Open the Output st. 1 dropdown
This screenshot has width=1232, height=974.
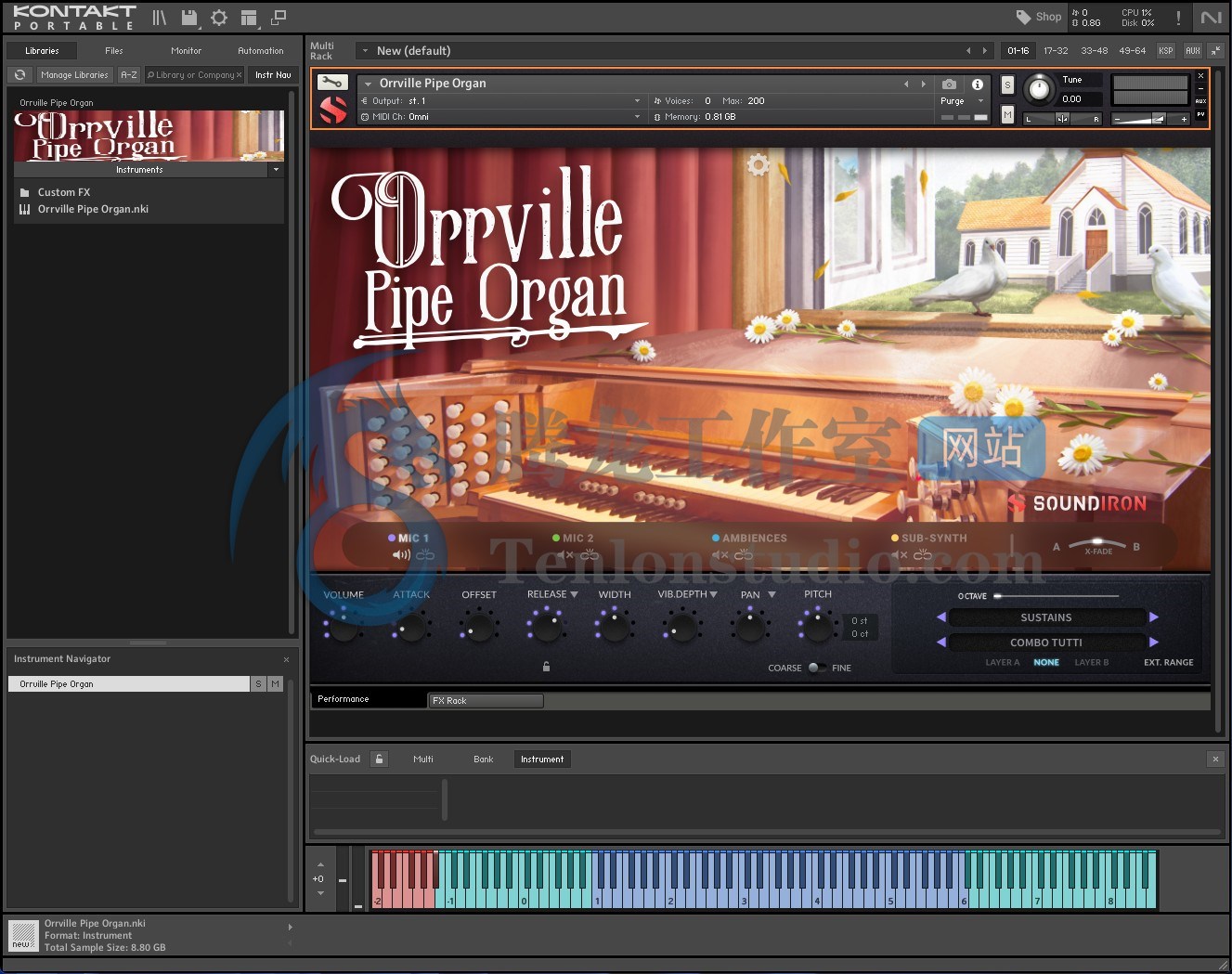coord(500,101)
